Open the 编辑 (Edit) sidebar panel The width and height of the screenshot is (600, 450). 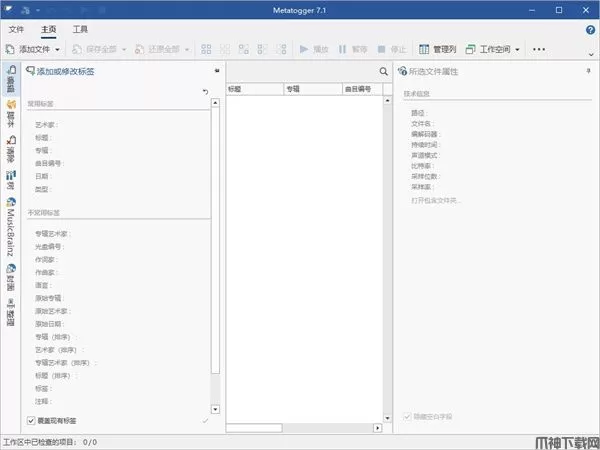click(x=10, y=82)
